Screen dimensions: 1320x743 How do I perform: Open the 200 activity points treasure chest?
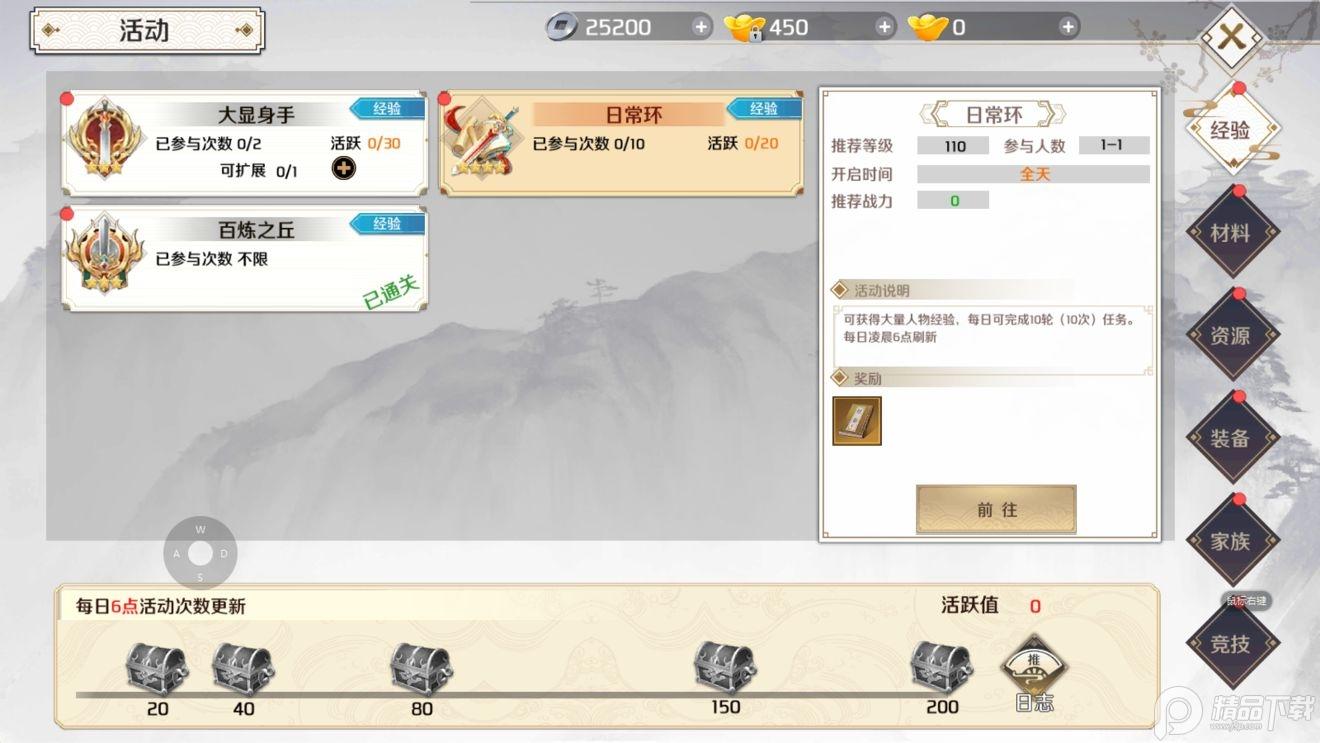click(941, 666)
